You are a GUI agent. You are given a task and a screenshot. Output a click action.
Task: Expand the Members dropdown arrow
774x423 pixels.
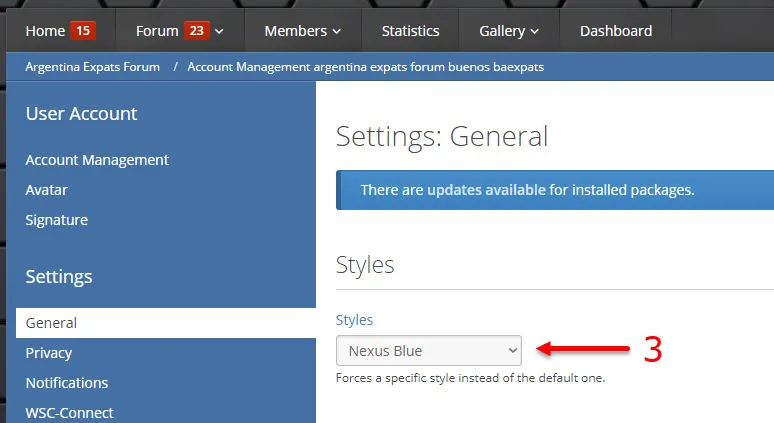coord(336,32)
